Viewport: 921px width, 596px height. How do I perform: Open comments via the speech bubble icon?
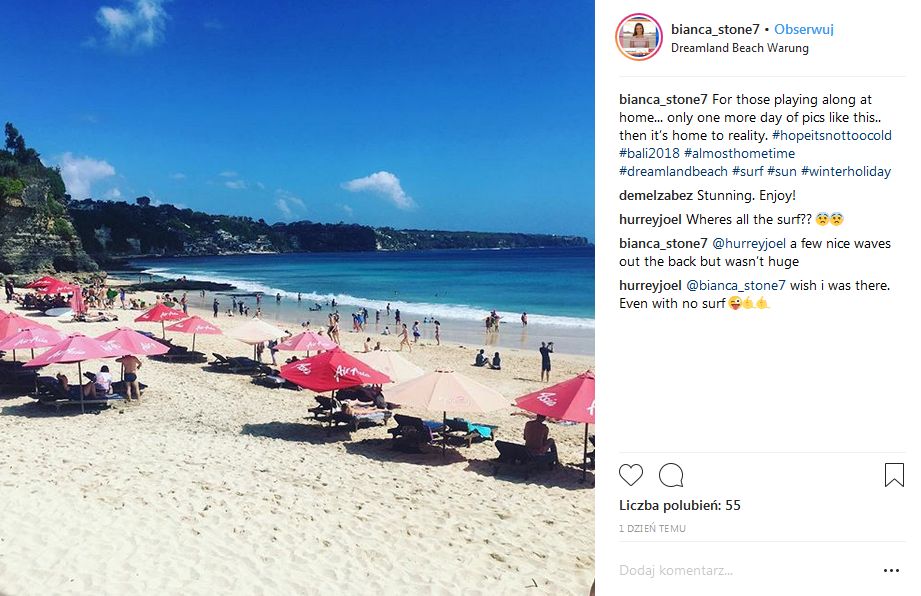pyautogui.click(x=671, y=475)
